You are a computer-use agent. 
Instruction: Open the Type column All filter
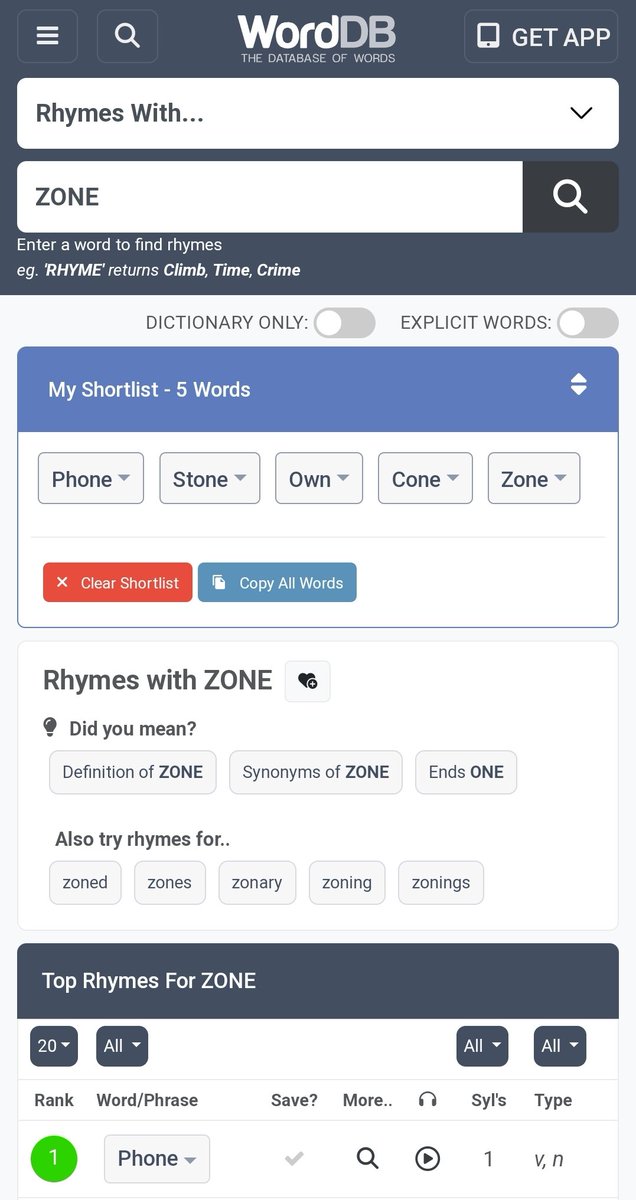coord(560,1046)
